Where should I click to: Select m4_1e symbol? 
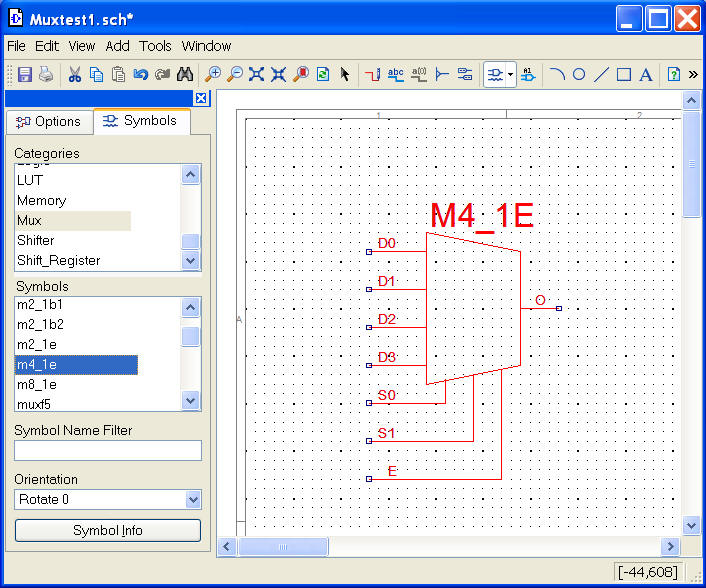coord(76,365)
